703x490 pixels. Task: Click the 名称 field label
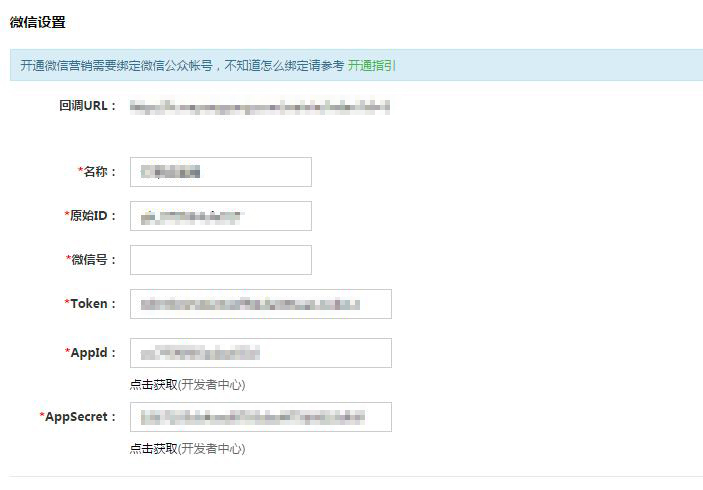pyautogui.click(x=98, y=172)
